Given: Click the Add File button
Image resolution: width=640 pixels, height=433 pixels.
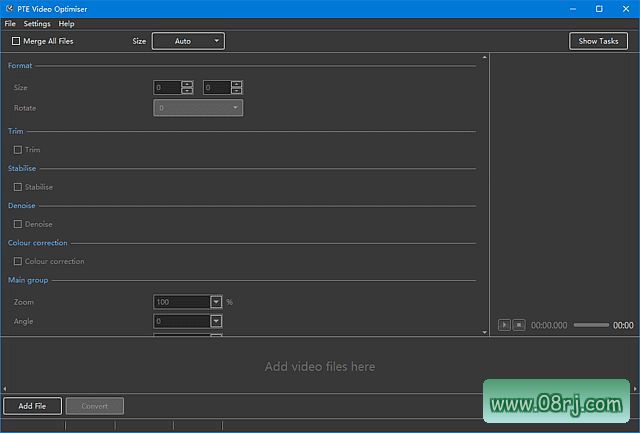Looking at the screenshot, I should 32,406.
